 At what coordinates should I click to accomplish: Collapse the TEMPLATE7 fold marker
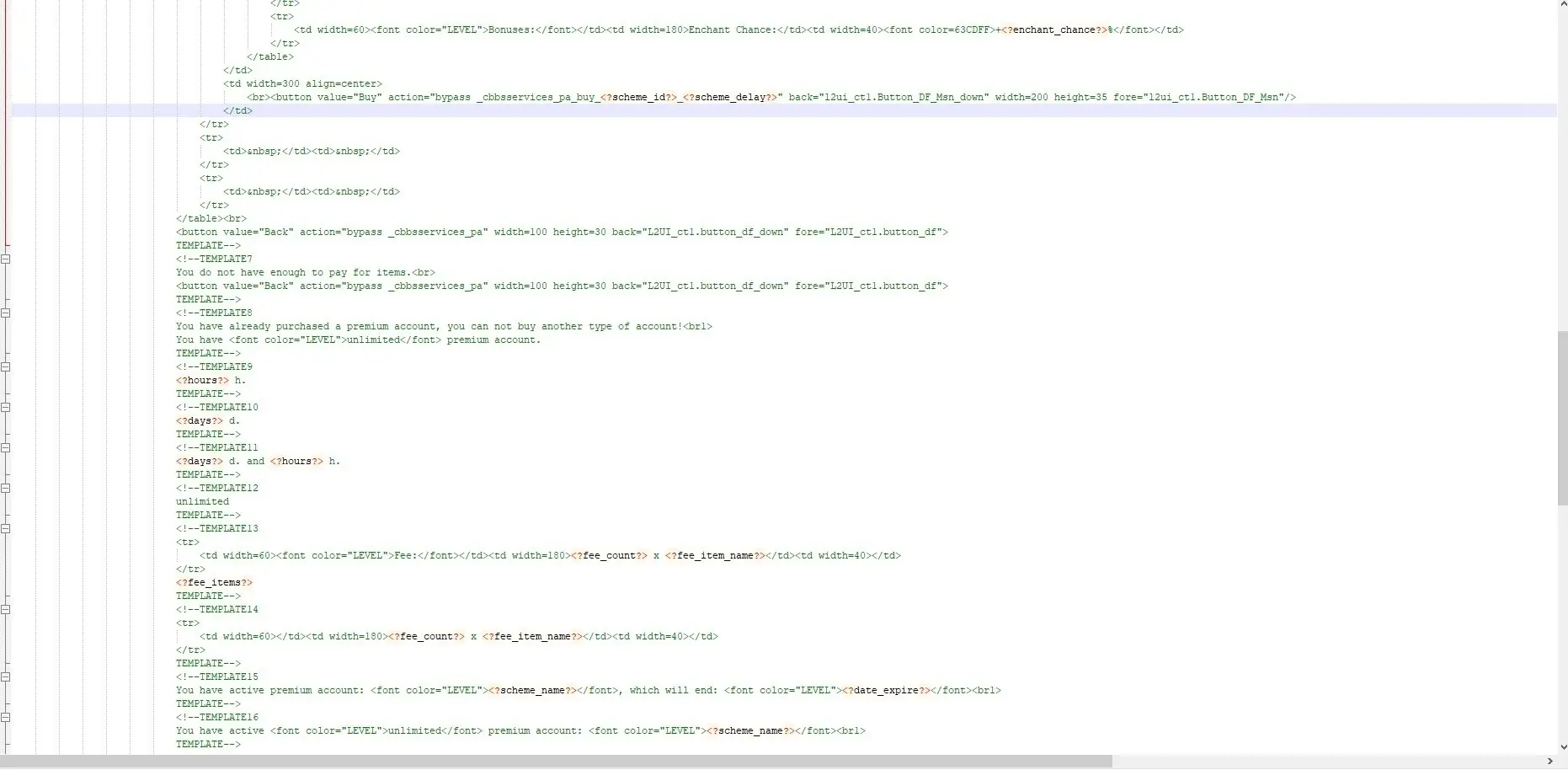click(5, 259)
